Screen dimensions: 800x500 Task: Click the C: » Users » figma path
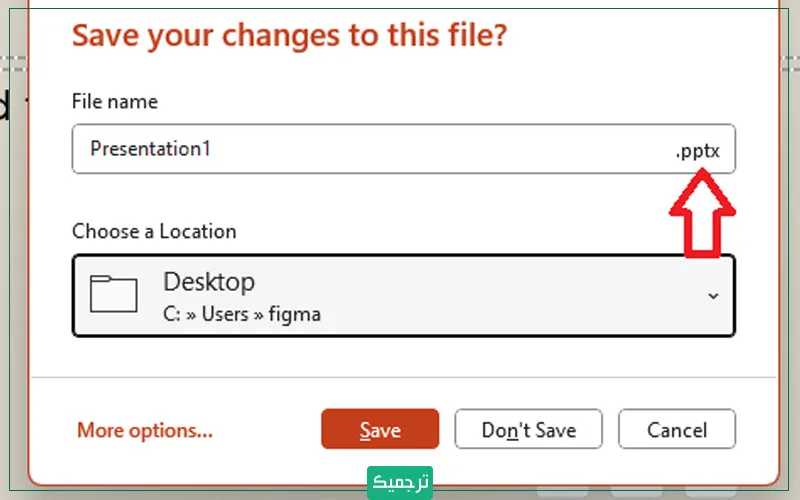pos(242,314)
